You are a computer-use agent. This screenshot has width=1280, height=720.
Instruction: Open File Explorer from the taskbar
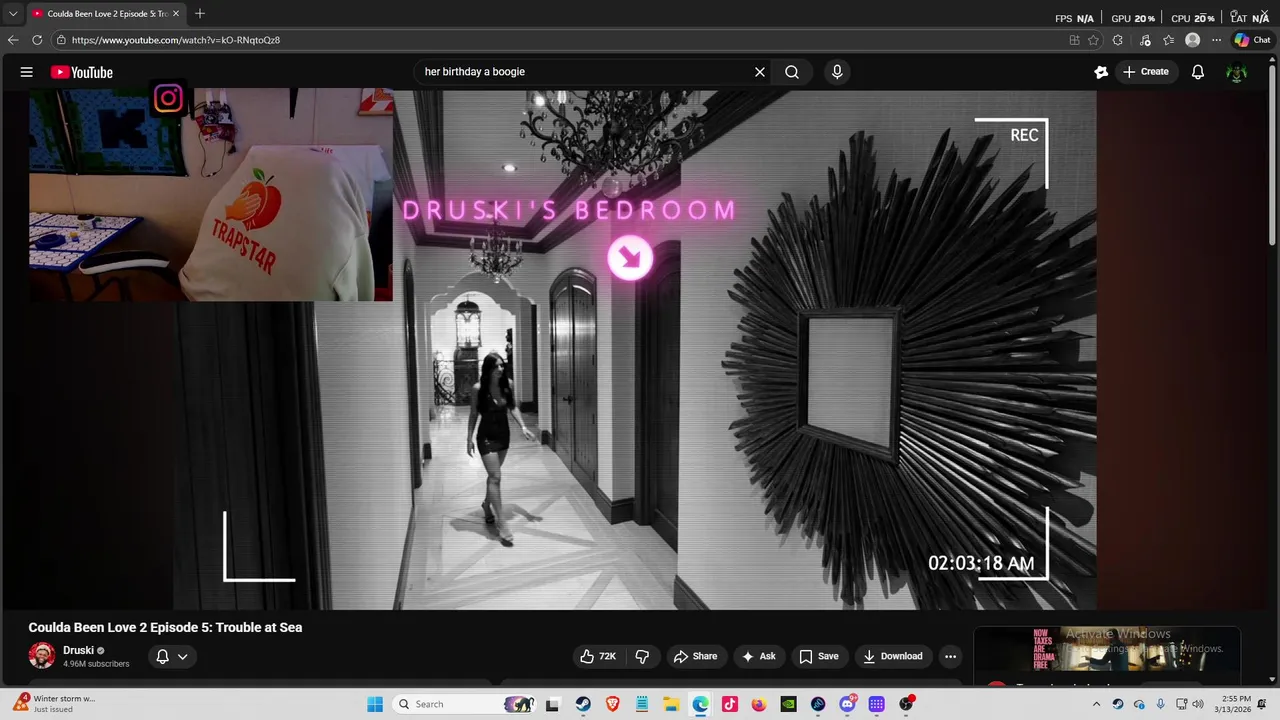point(671,704)
